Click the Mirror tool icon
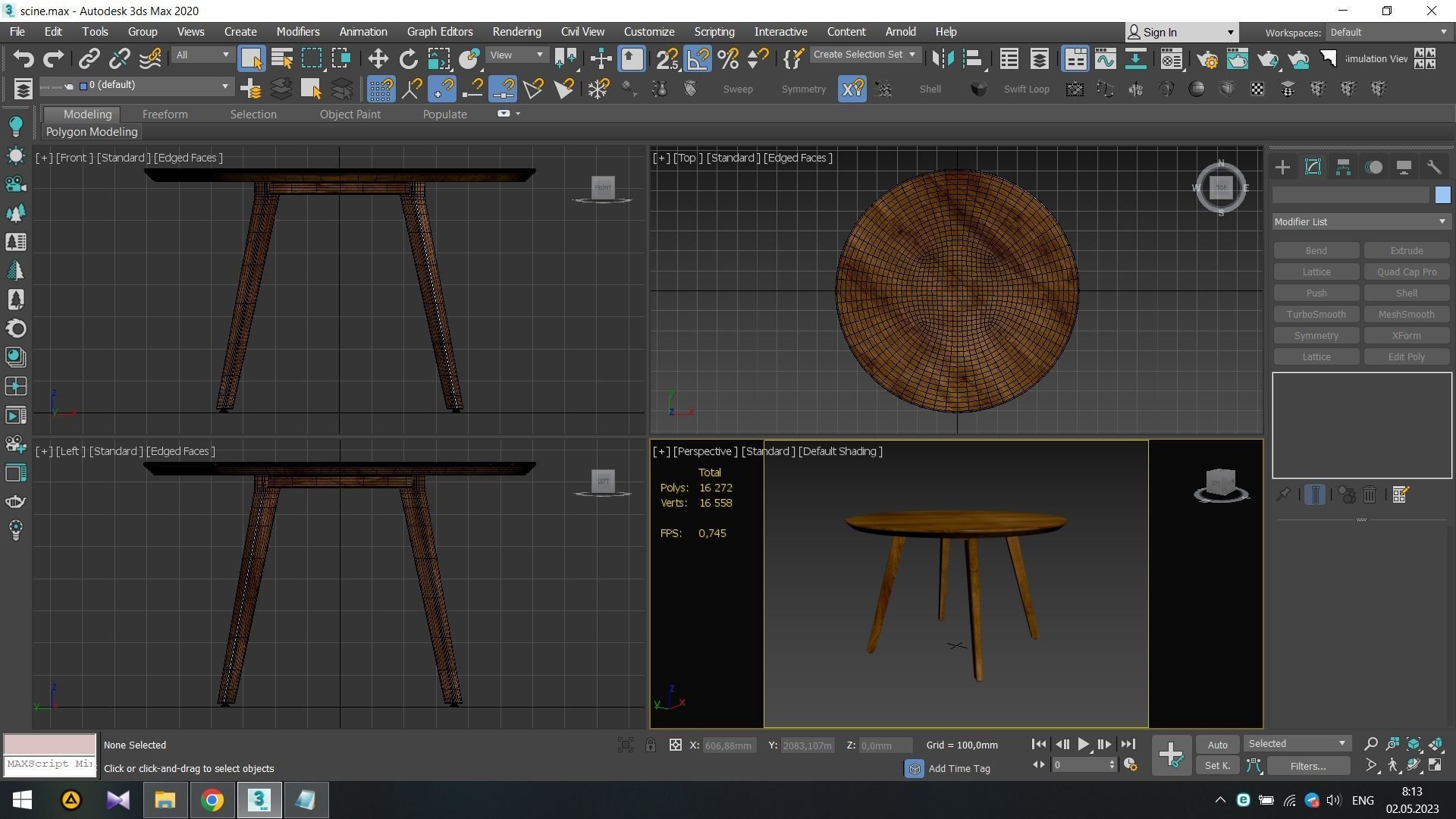This screenshot has height=819, width=1456. coord(943,58)
